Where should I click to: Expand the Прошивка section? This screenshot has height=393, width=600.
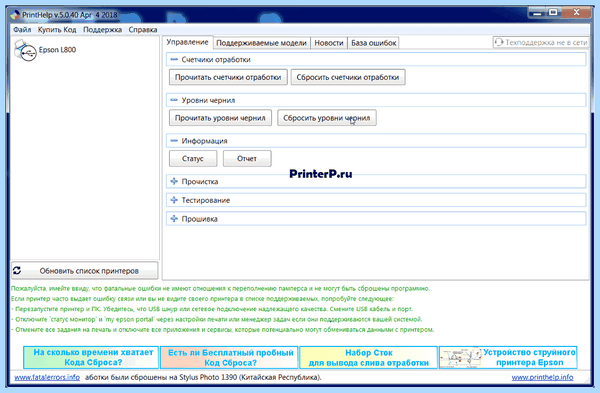(x=174, y=219)
